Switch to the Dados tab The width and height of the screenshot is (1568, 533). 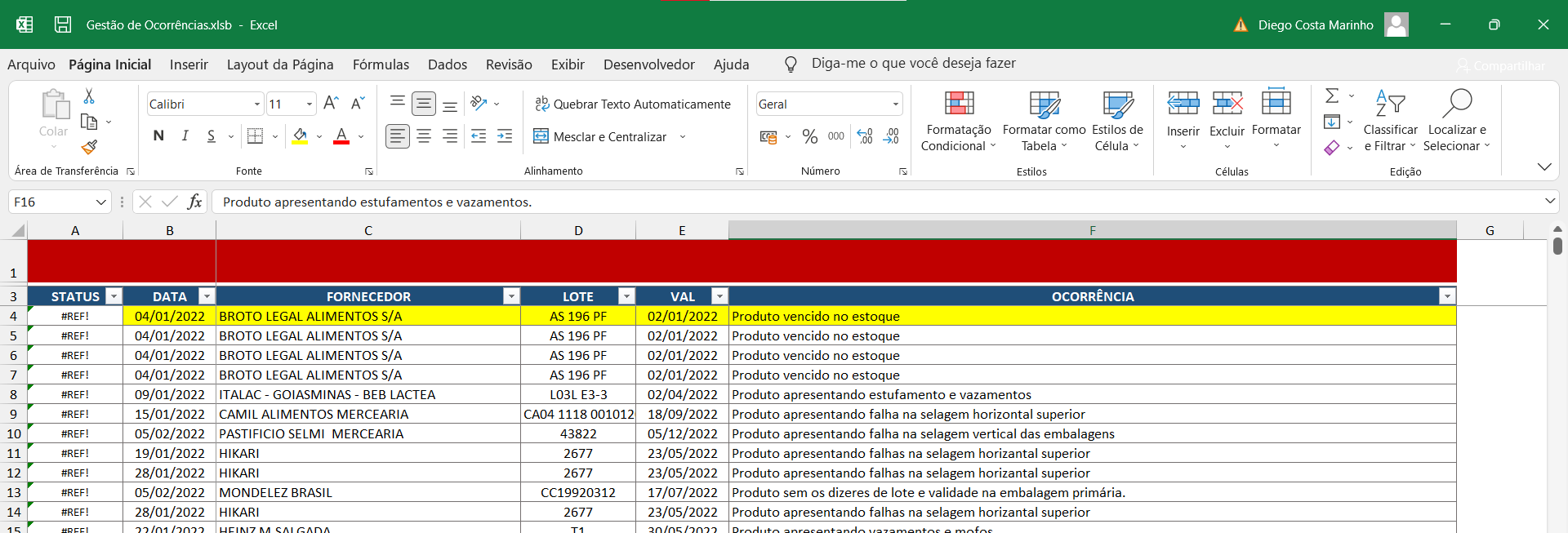(448, 64)
